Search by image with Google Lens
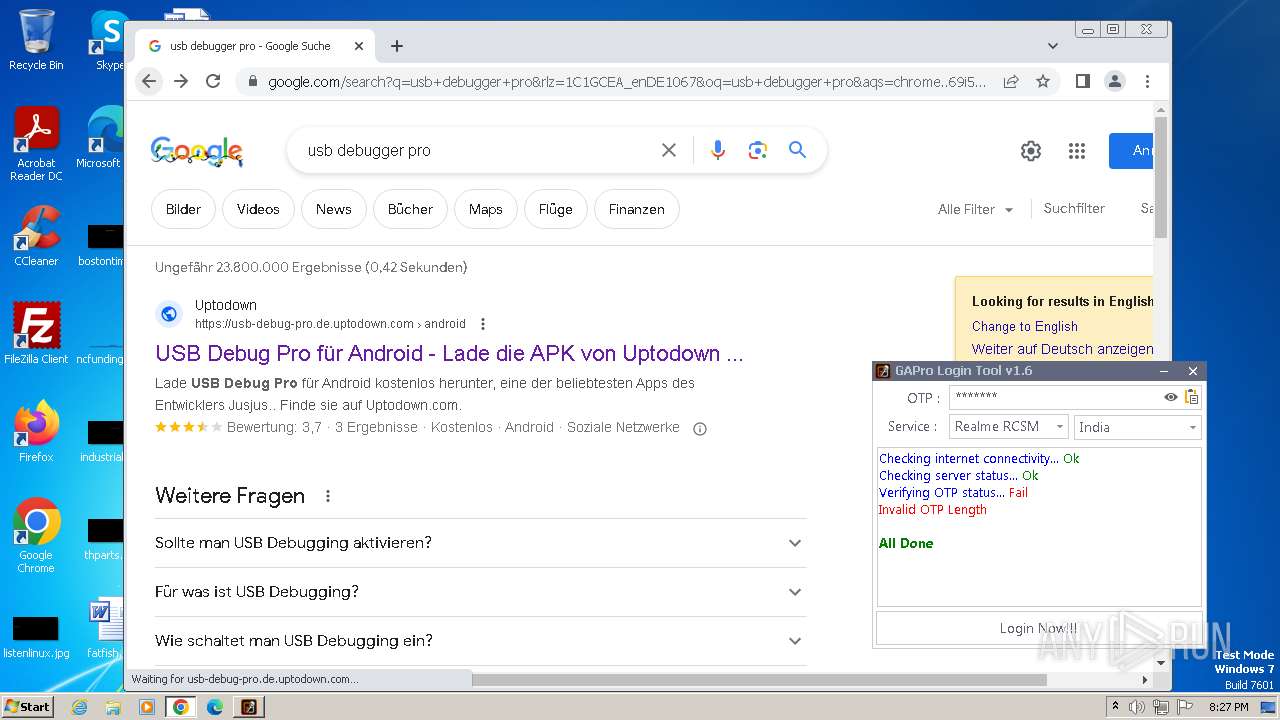Image resolution: width=1280 pixels, height=720 pixels. click(757, 150)
